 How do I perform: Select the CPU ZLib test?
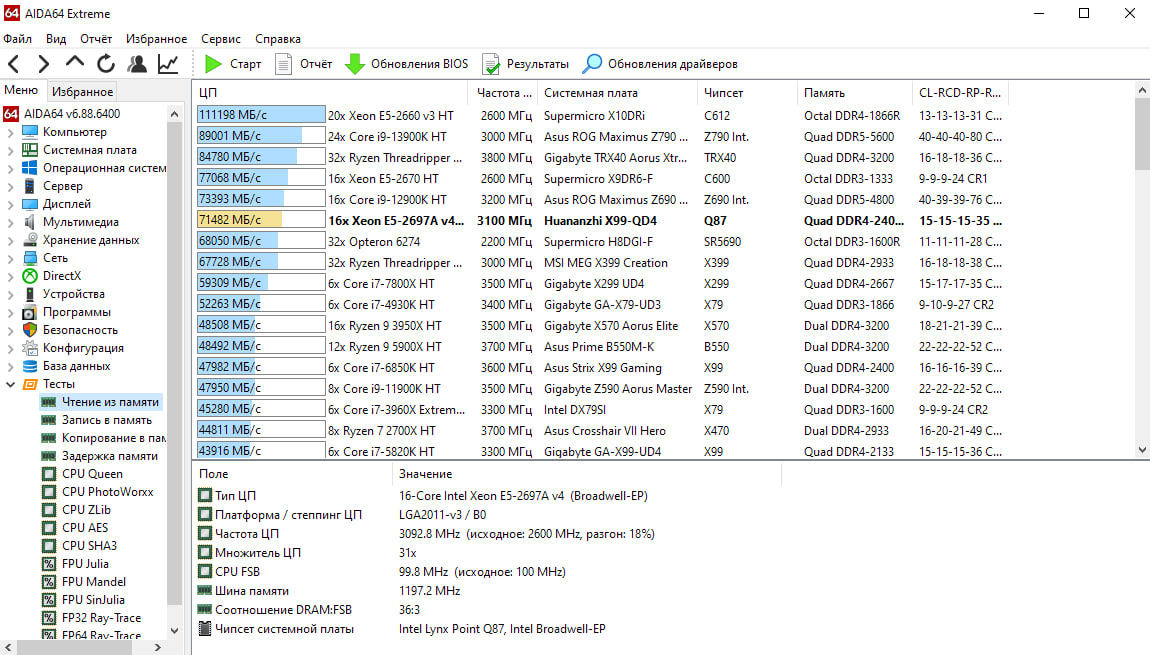pos(76,510)
